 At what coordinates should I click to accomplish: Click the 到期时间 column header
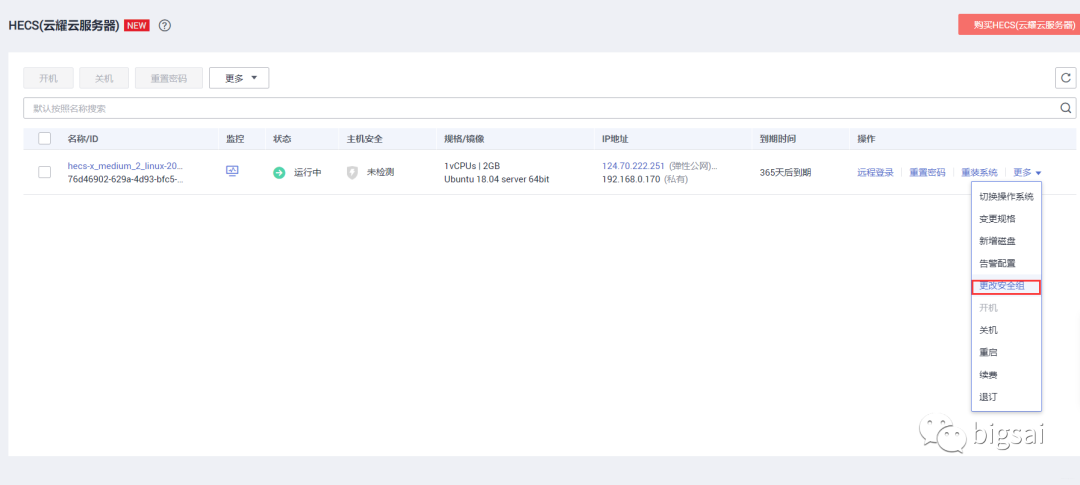pos(778,138)
